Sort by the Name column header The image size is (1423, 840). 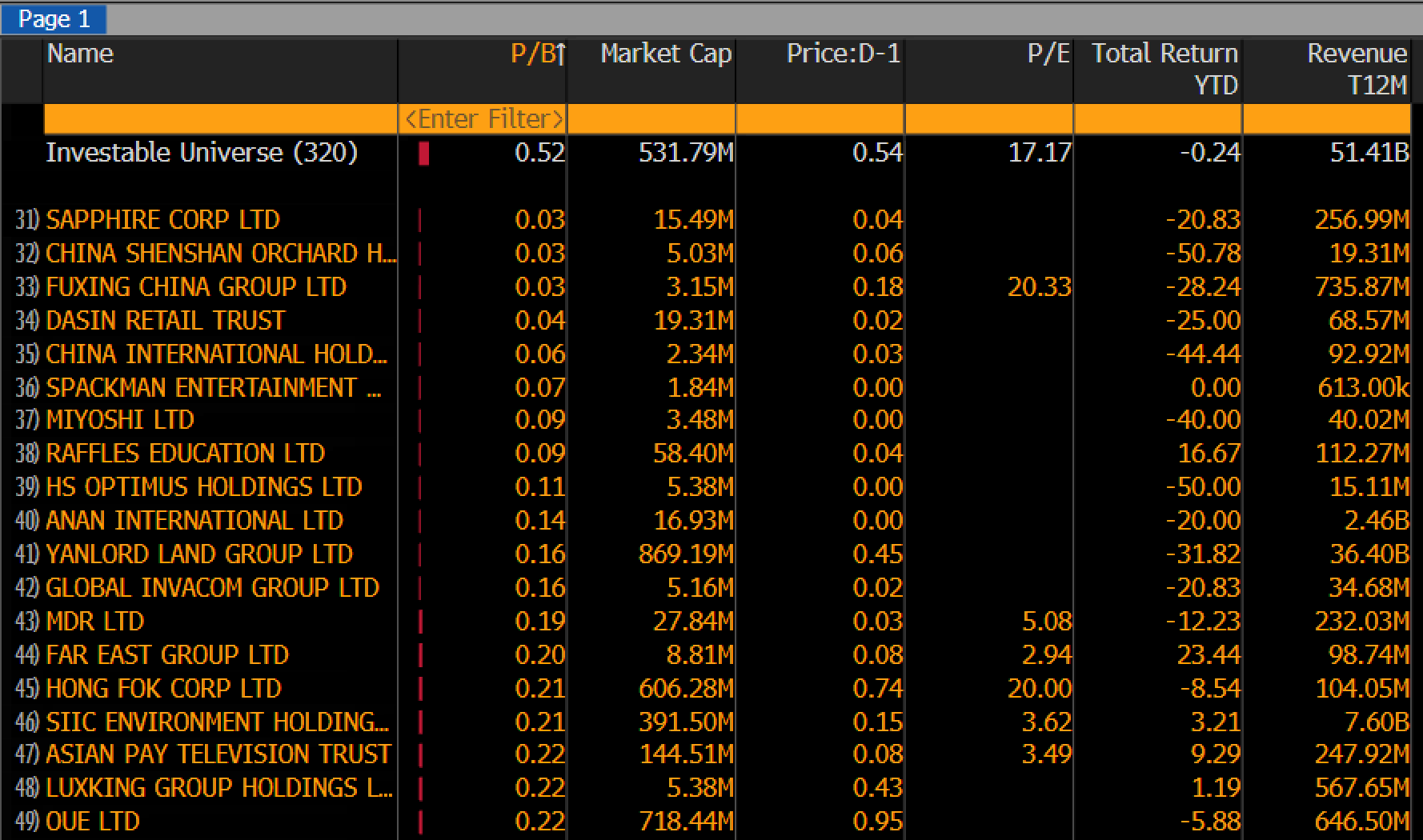click(x=220, y=70)
